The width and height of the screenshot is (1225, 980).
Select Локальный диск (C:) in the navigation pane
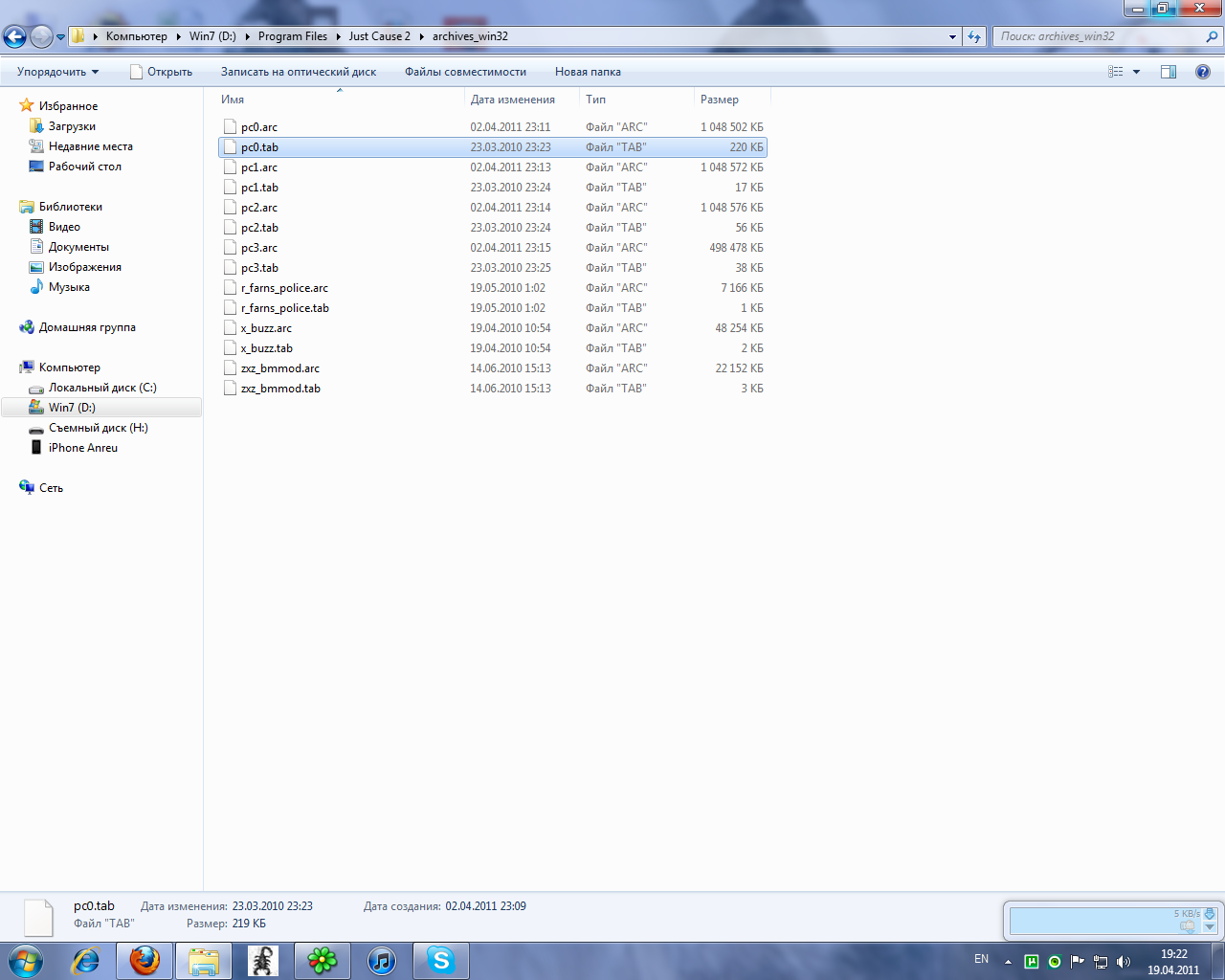tap(102, 388)
